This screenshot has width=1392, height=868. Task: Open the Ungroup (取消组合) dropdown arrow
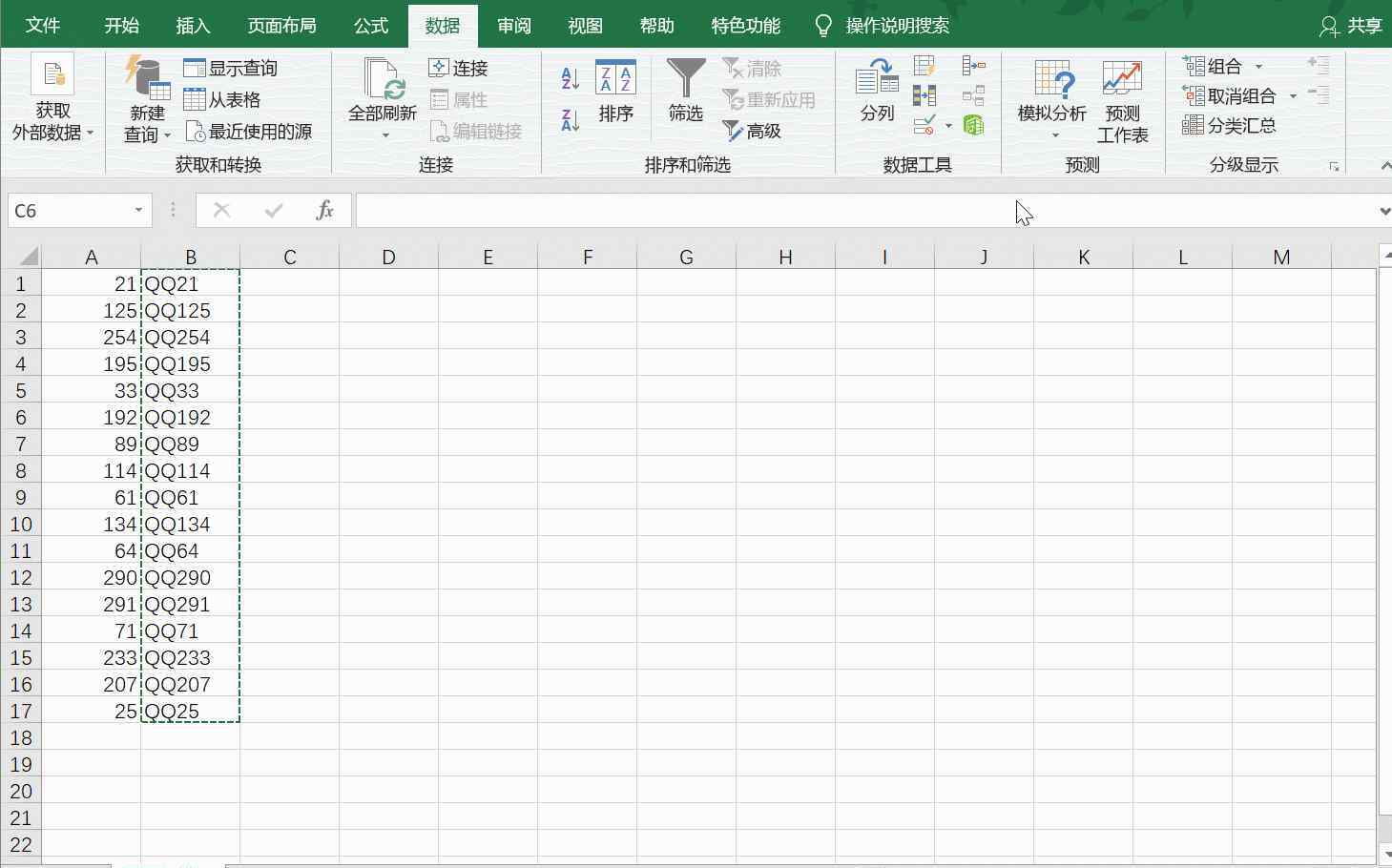1293,96
